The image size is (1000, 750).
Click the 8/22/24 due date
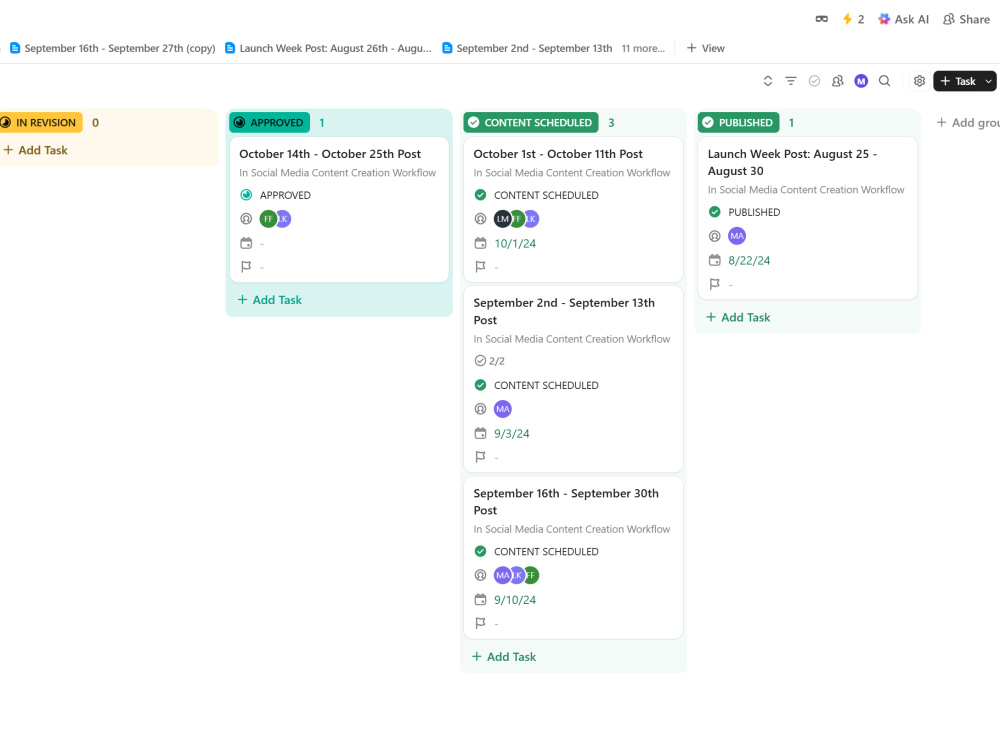(x=749, y=260)
